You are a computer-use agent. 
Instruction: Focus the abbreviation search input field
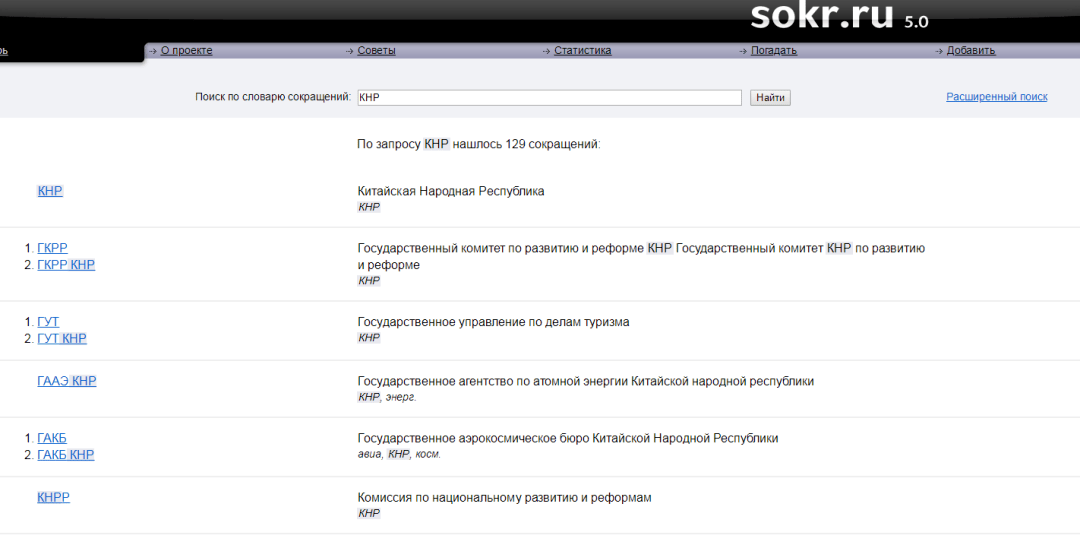pos(548,98)
